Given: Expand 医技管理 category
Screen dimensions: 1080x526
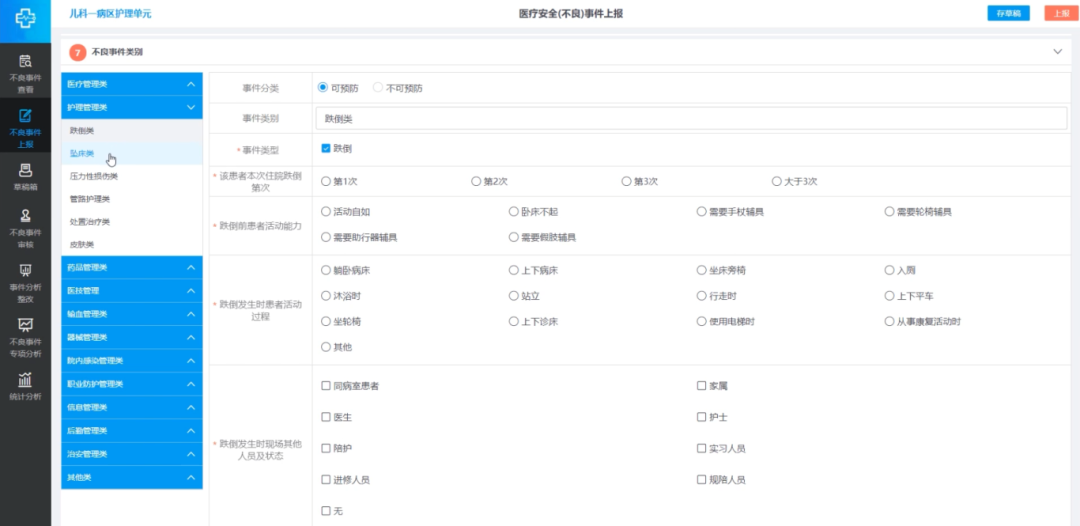Looking at the screenshot, I should click(132, 291).
